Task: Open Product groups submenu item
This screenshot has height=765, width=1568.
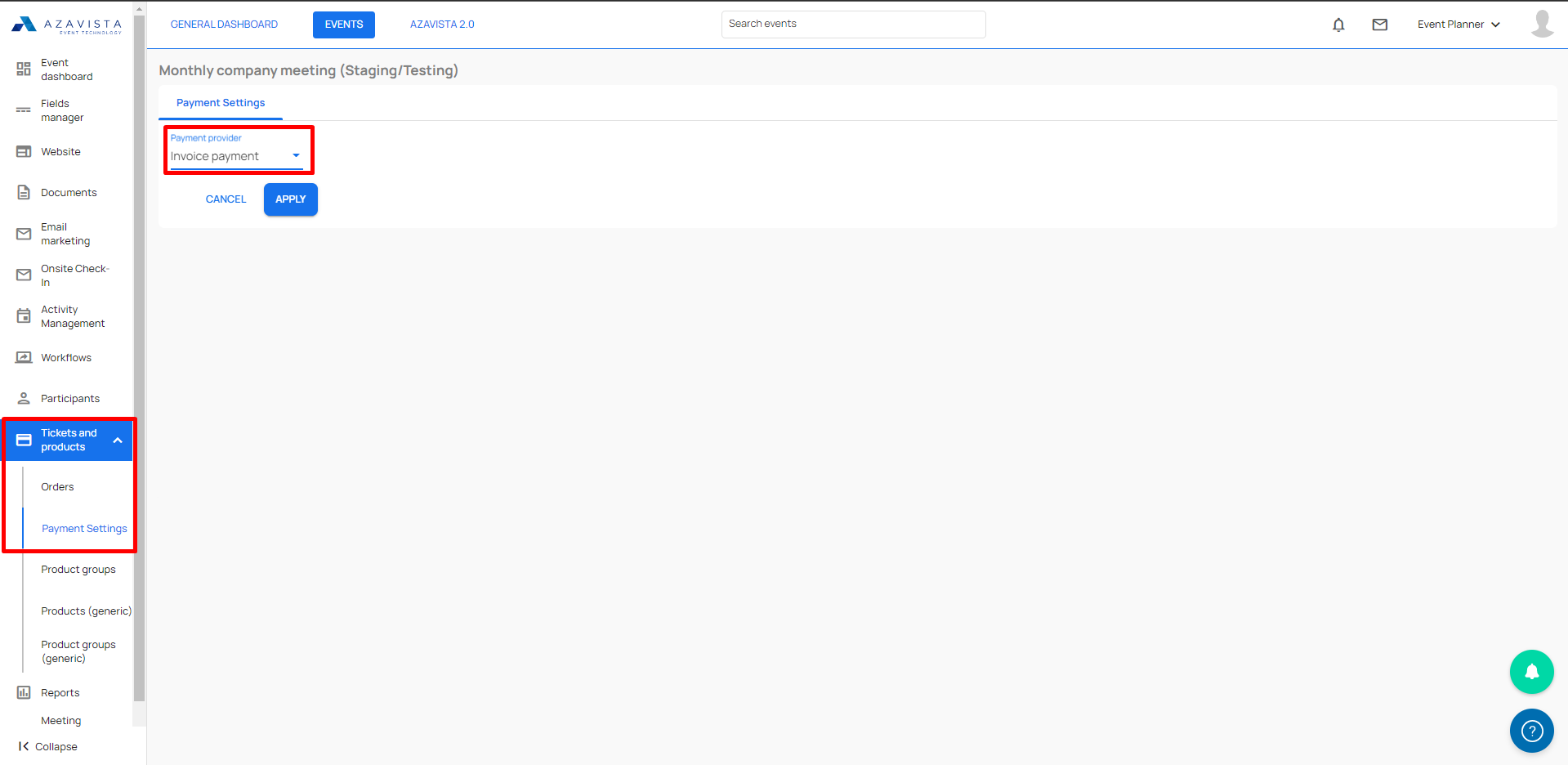Action: [x=78, y=570]
